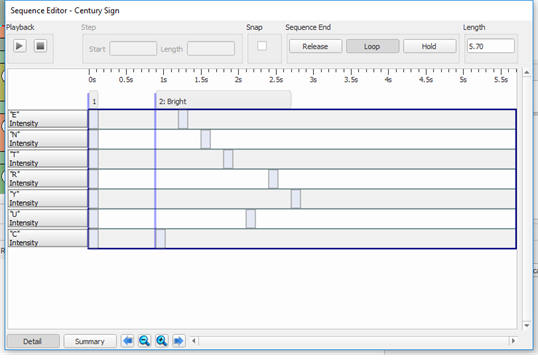Image resolution: width=538 pixels, height=360 pixels.
Task: Set Sequence End to Release
Action: (x=315, y=46)
